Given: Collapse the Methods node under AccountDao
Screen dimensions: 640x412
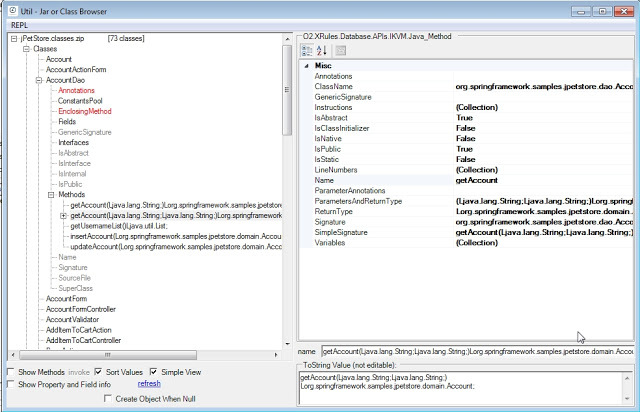Looking at the screenshot, I should 51,195.
